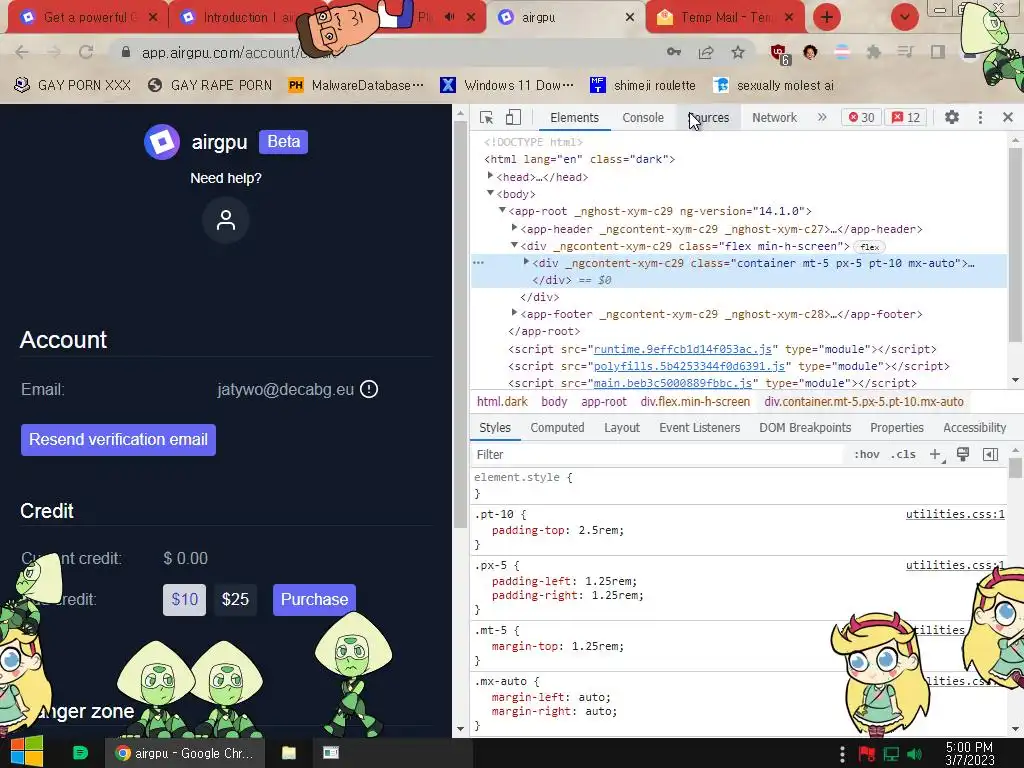
Task: Click the 30 errors counter badge
Action: [x=861, y=118]
